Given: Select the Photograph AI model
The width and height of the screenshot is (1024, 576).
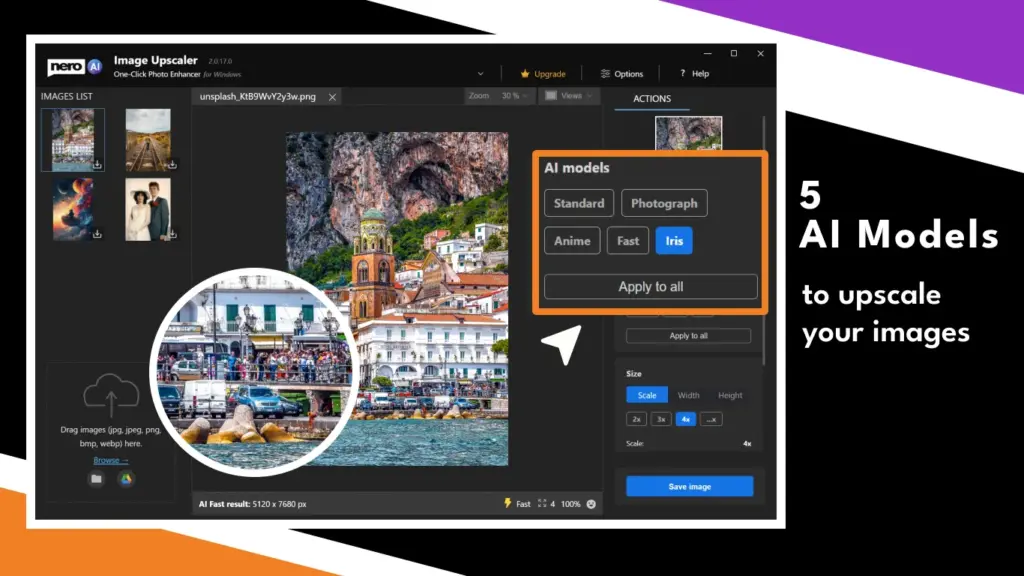Looking at the screenshot, I should pyautogui.click(x=664, y=203).
